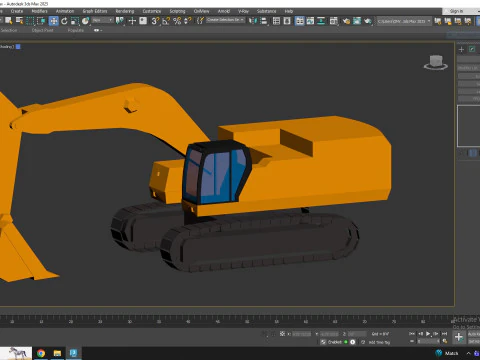Click the fourth project folder icon
Screen dimensions: 480x360
pos(468,21)
